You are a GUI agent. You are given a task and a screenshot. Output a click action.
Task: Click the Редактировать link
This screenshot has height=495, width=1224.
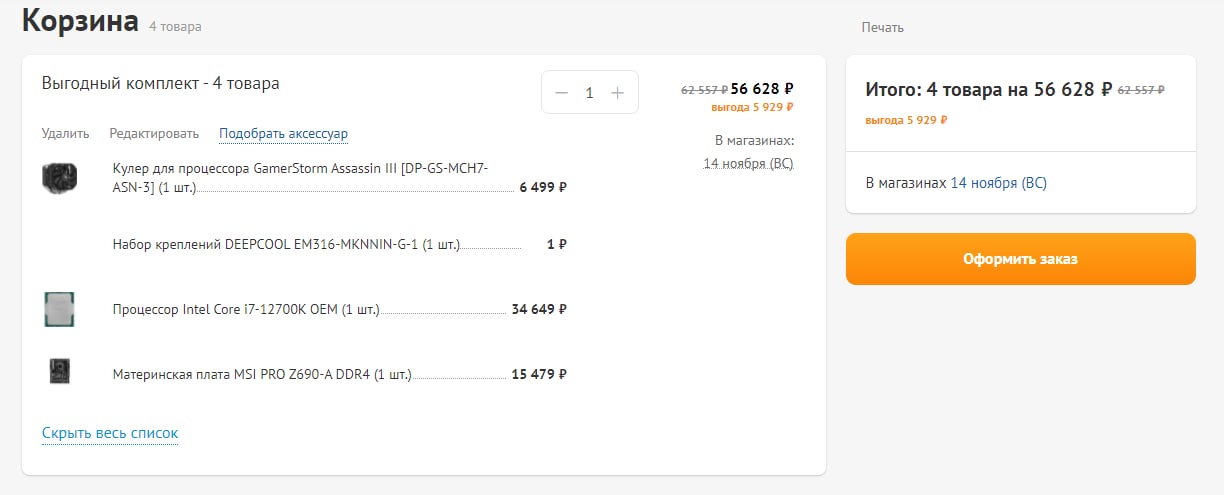tap(154, 133)
